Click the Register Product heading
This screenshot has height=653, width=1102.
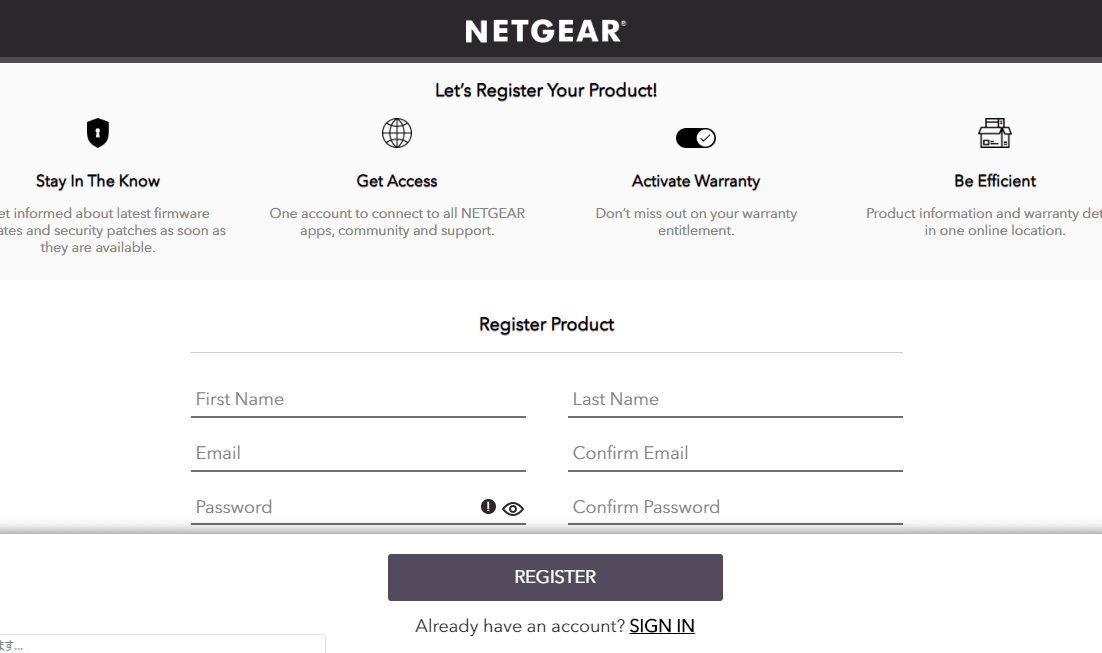[546, 324]
